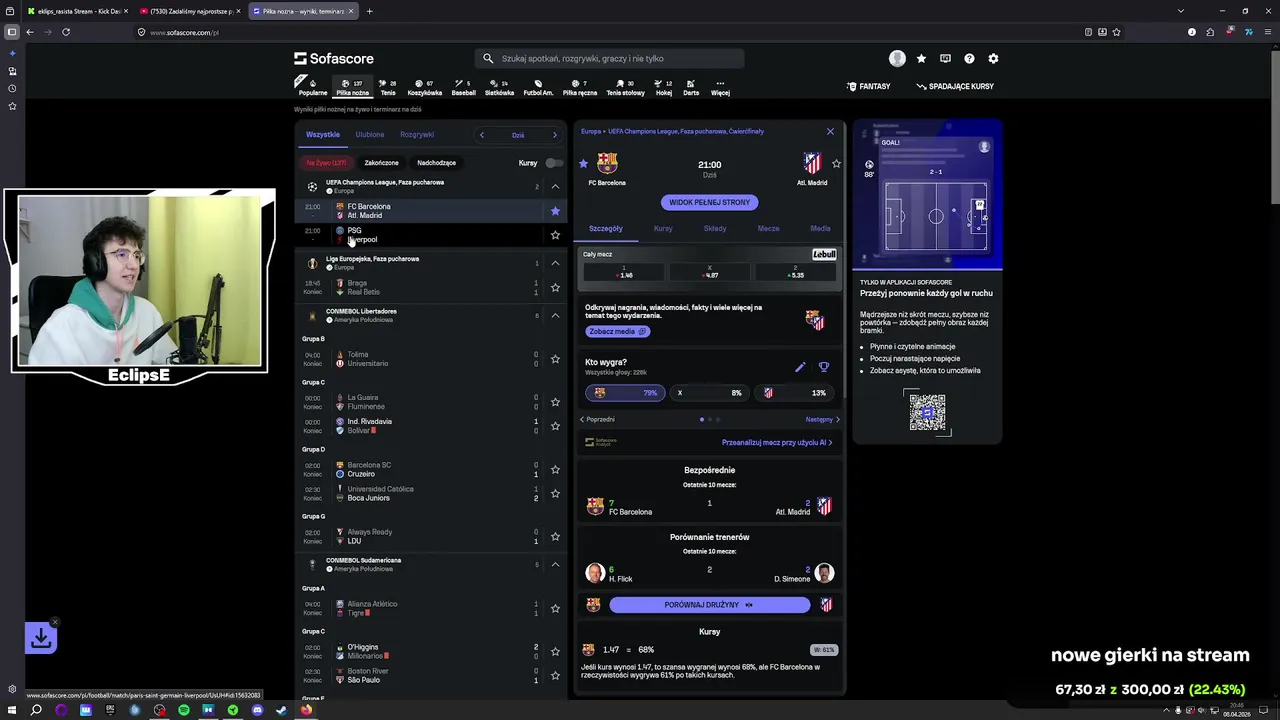Go to next day arrow

point(555,135)
